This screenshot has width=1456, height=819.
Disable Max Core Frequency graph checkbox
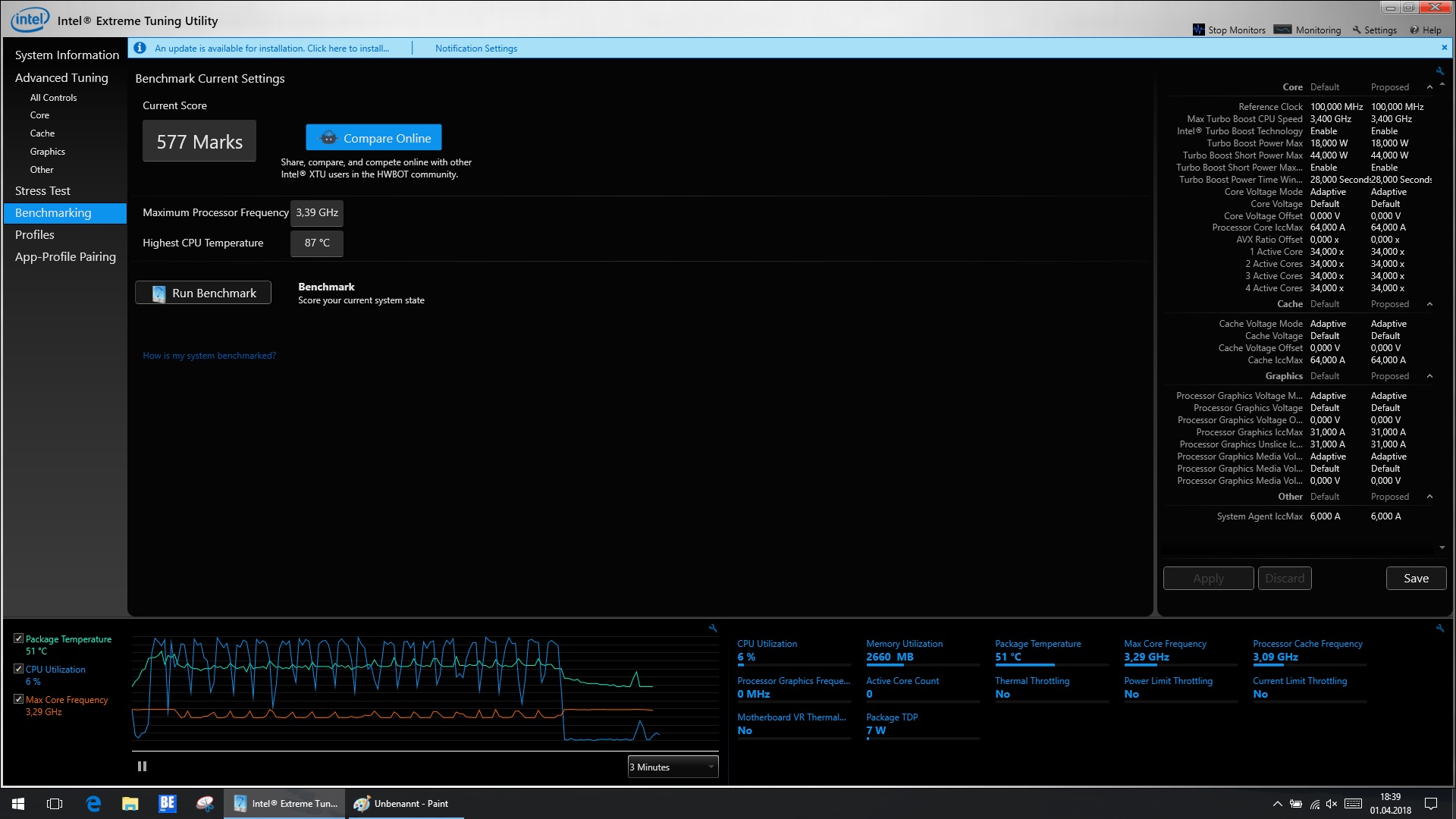[18, 699]
